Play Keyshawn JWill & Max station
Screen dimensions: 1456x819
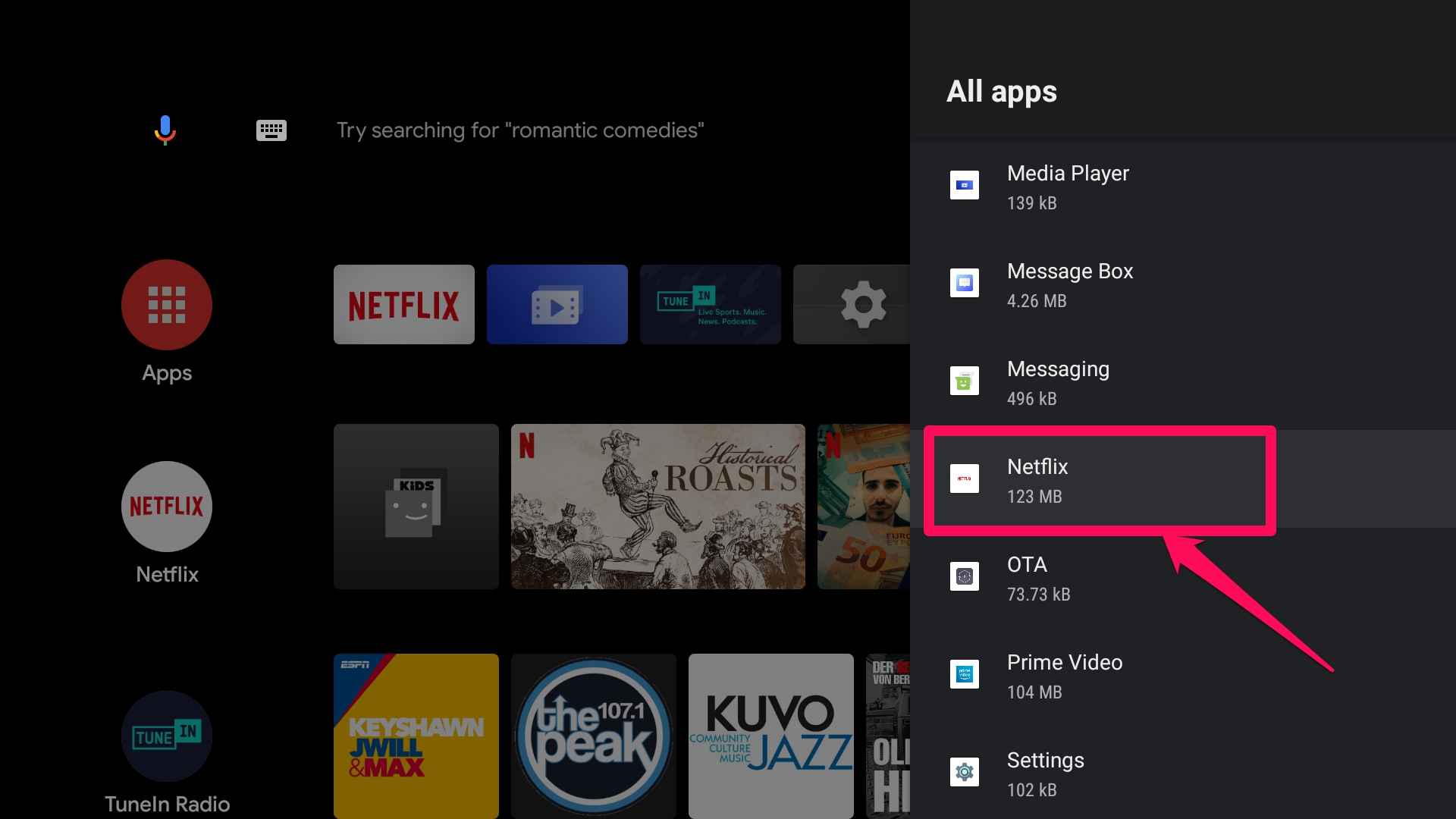click(x=416, y=736)
